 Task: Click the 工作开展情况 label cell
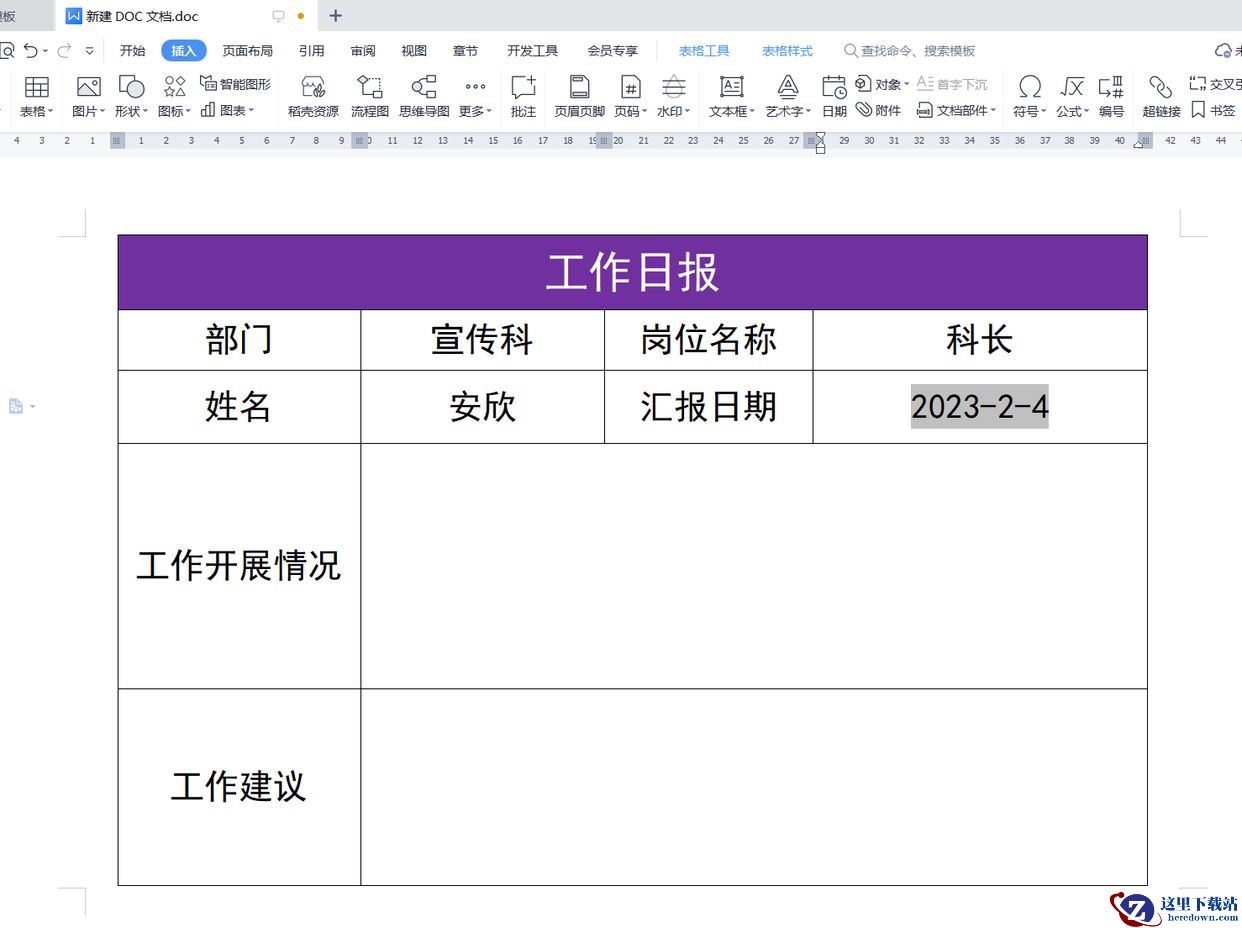[x=239, y=566]
